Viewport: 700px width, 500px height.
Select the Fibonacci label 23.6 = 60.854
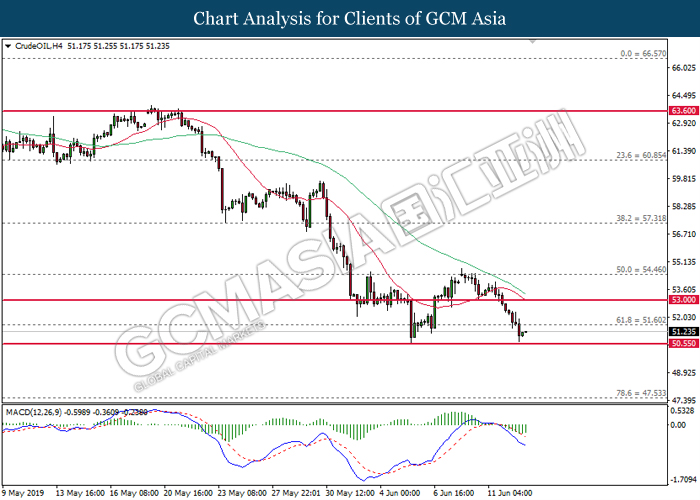coord(641,155)
